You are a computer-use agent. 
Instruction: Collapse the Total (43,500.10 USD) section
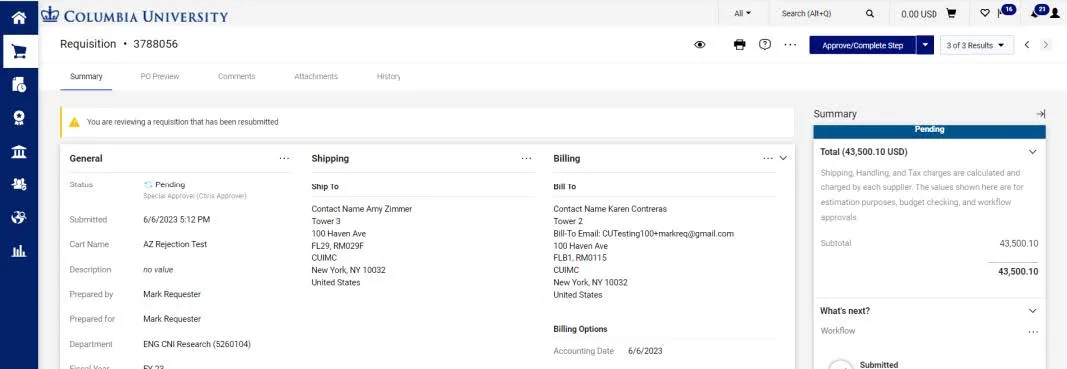1032,152
